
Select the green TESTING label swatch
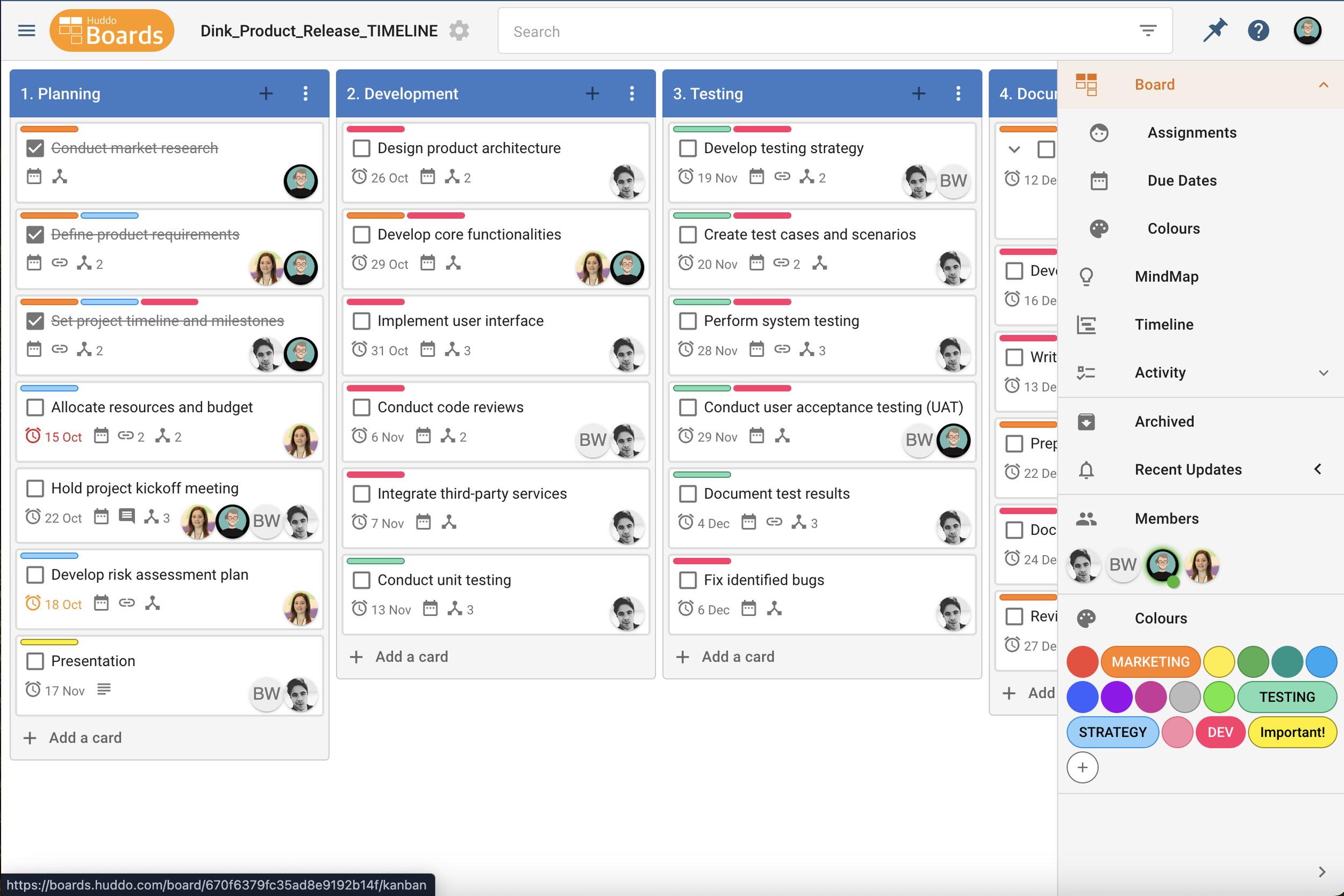(x=1287, y=697)
